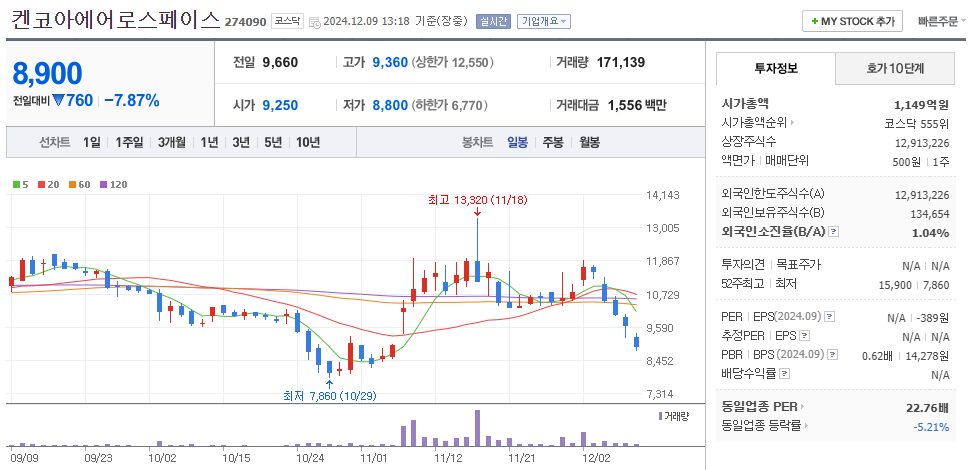Open the 빠른주문 dropdown

point(942,21)
